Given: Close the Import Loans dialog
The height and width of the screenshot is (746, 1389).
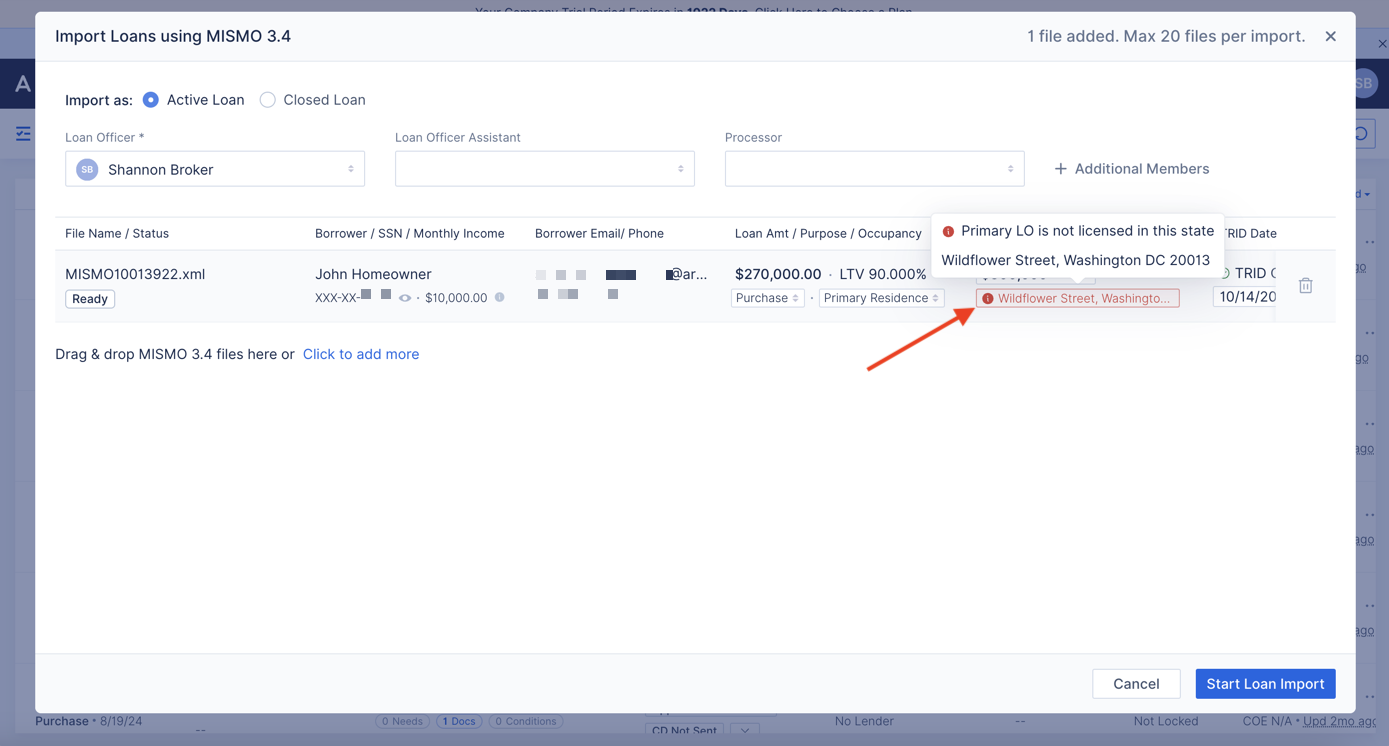Looking at the screenshot, I should (1330, 36).
